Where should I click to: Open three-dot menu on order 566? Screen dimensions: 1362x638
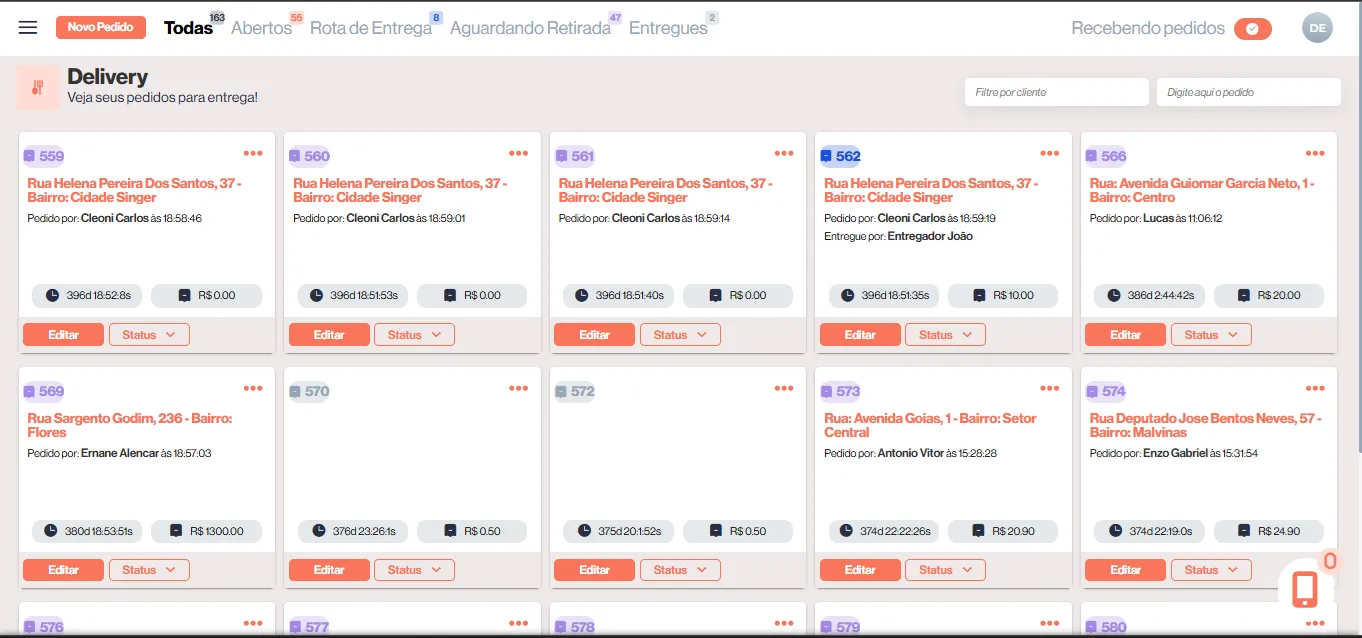pos(1315,153)
